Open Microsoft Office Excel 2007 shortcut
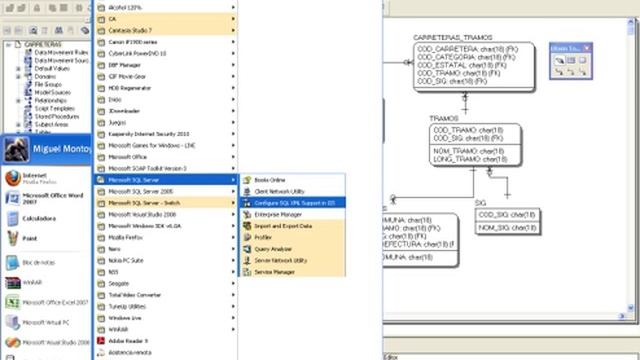 [46, 302]
